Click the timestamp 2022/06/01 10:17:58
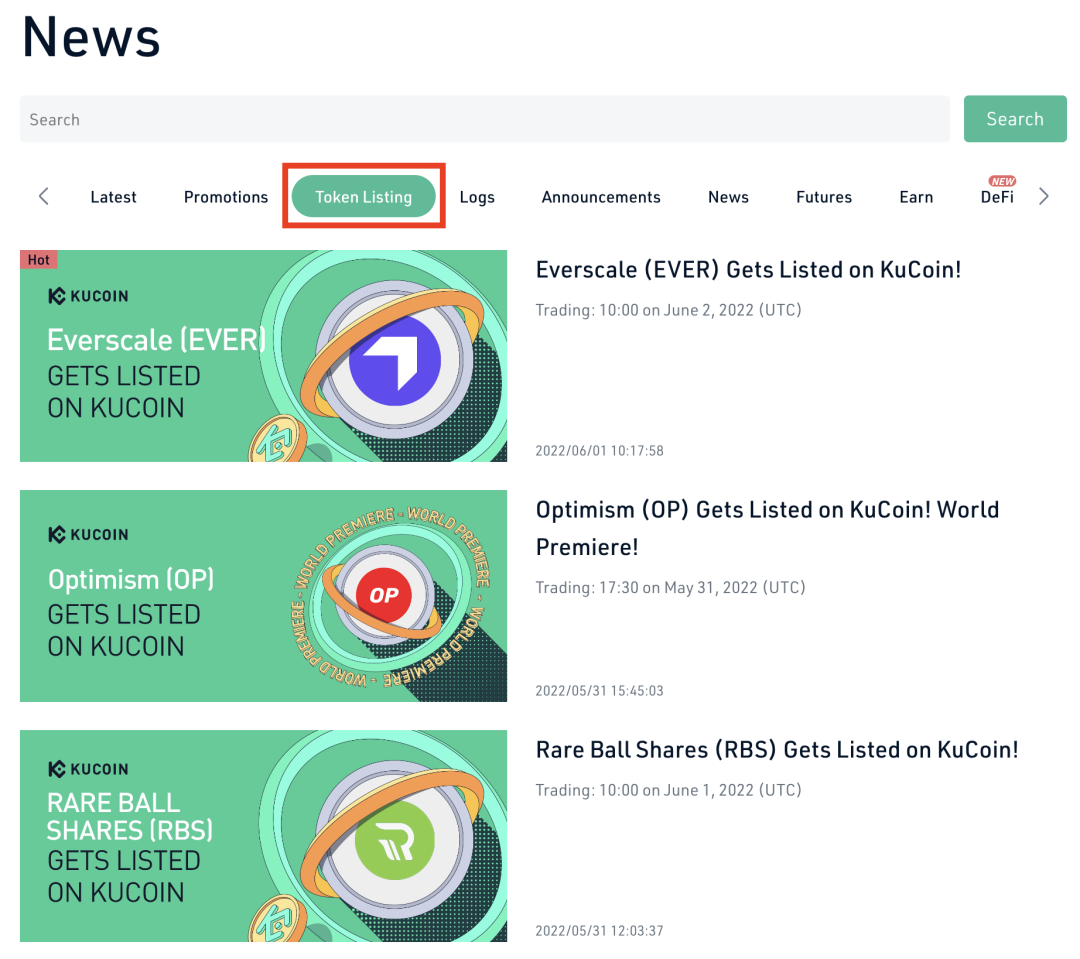1080x959 pixels. point(599,451)
